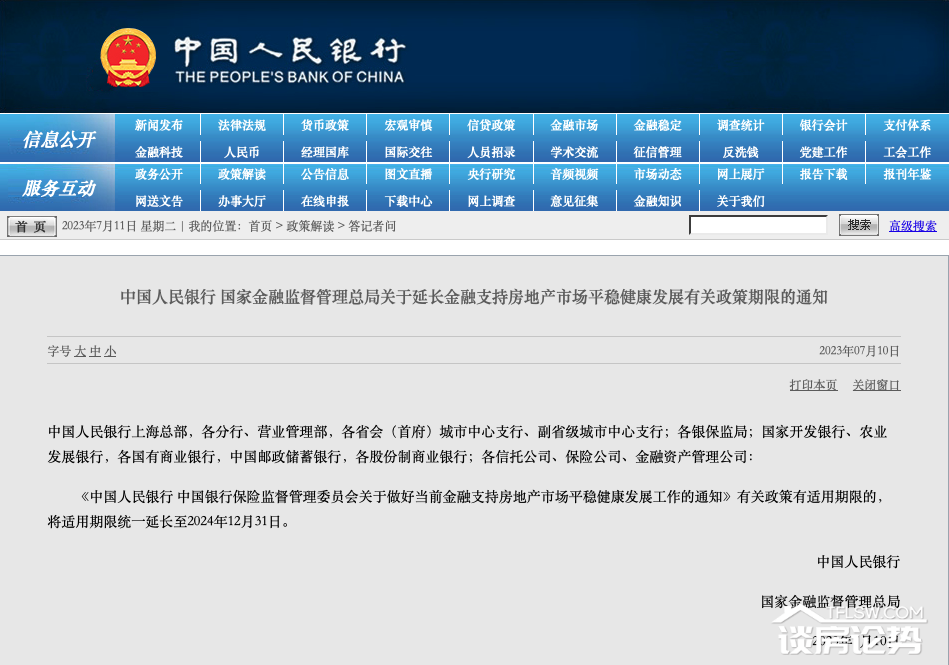Visit the 网上展厅 section
The height and width of the screenshot is (665, 949).
[x=740, y=174]
